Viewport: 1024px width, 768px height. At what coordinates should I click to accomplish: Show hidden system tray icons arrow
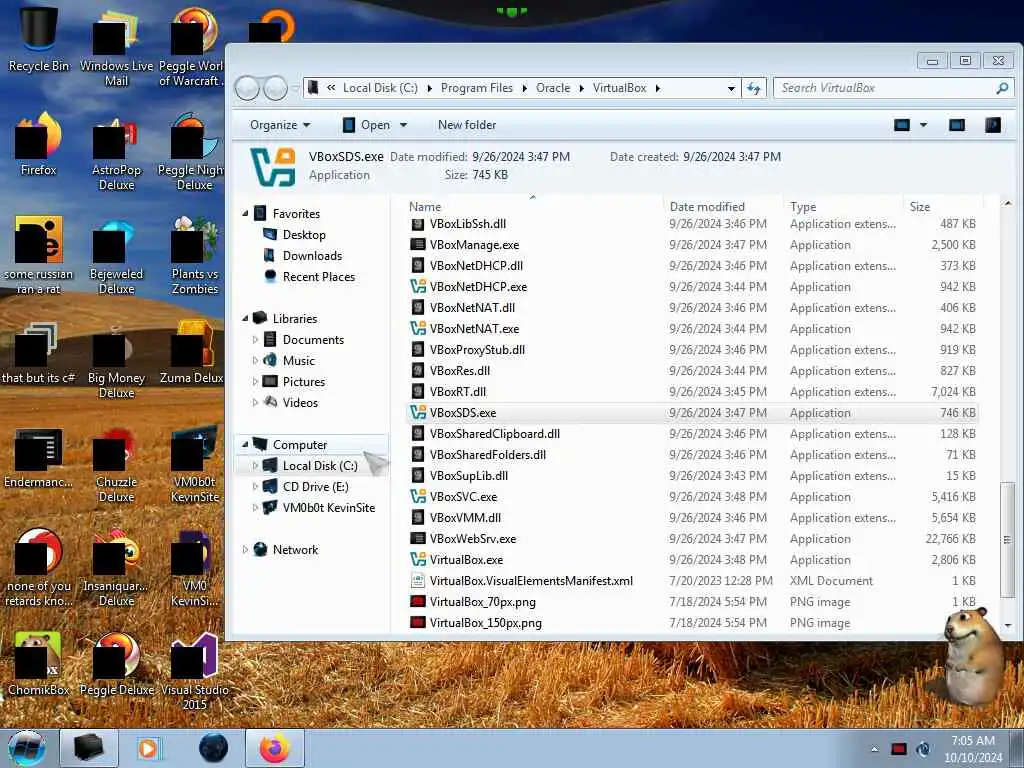click(874, 749)
